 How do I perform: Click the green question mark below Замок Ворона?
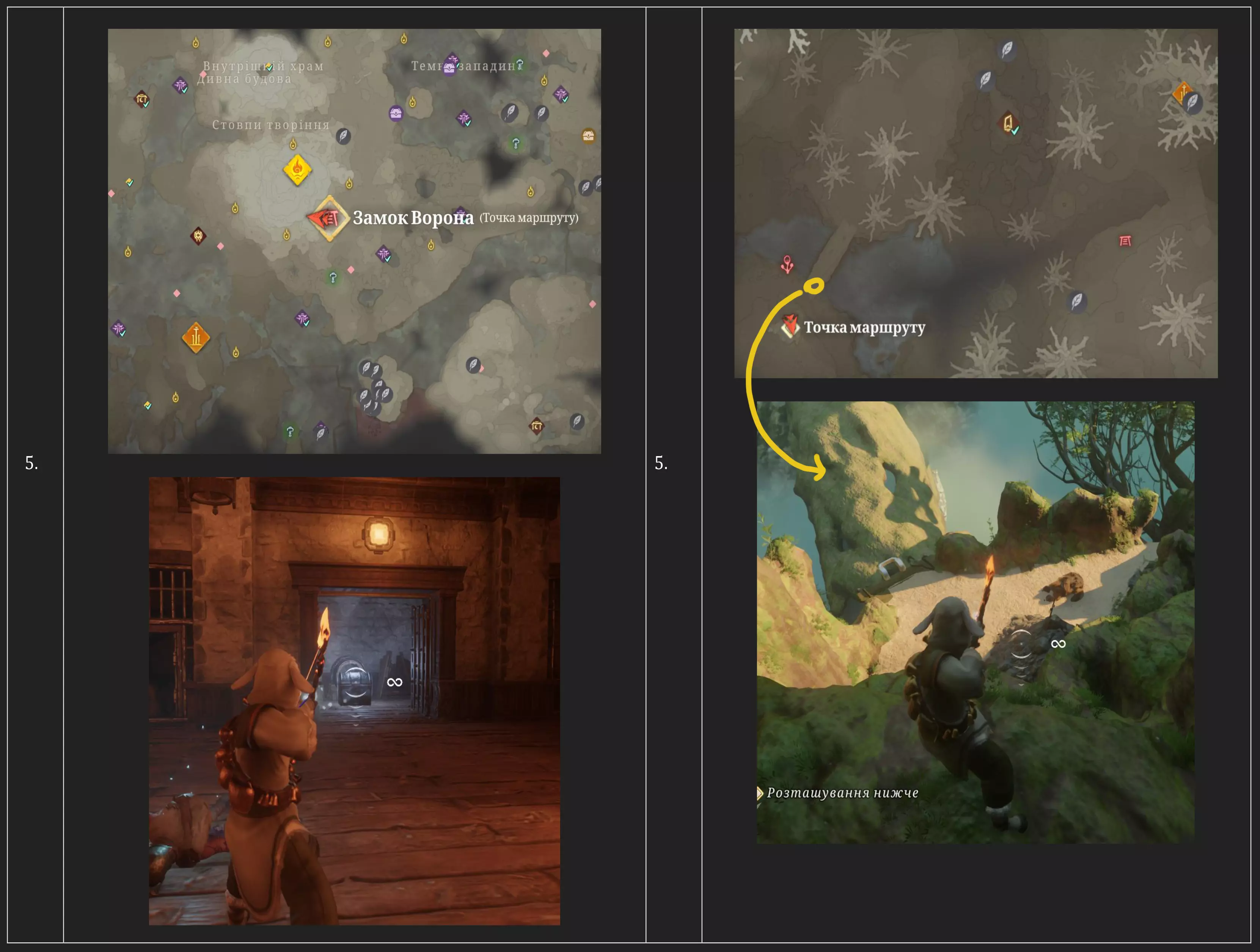point(333,278)
